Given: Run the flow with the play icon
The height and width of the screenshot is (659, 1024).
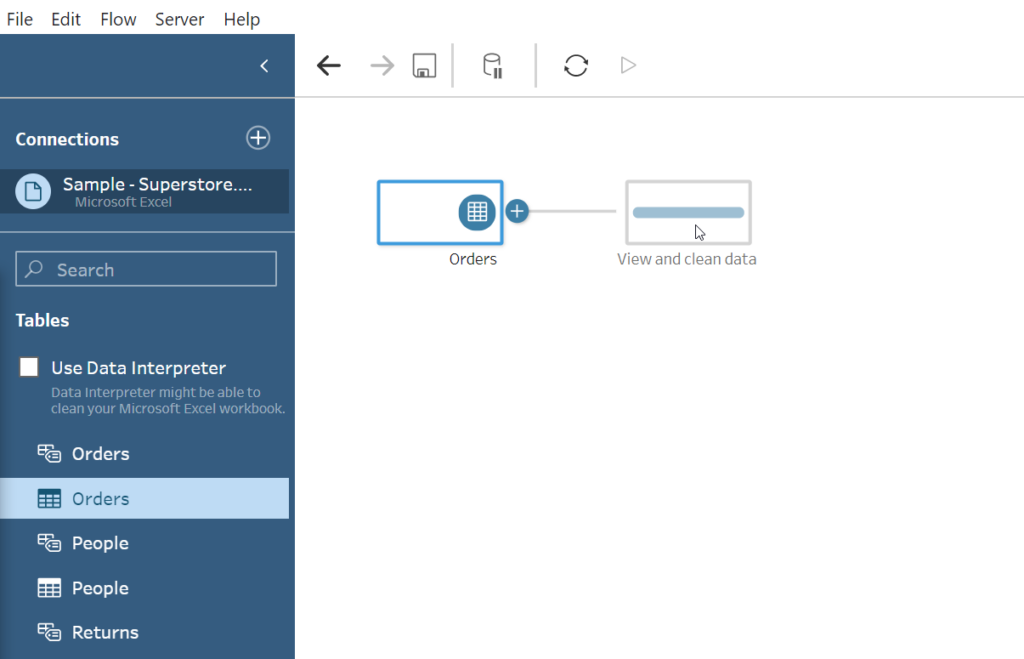Looking at the screenshot, I should [628, 65].
